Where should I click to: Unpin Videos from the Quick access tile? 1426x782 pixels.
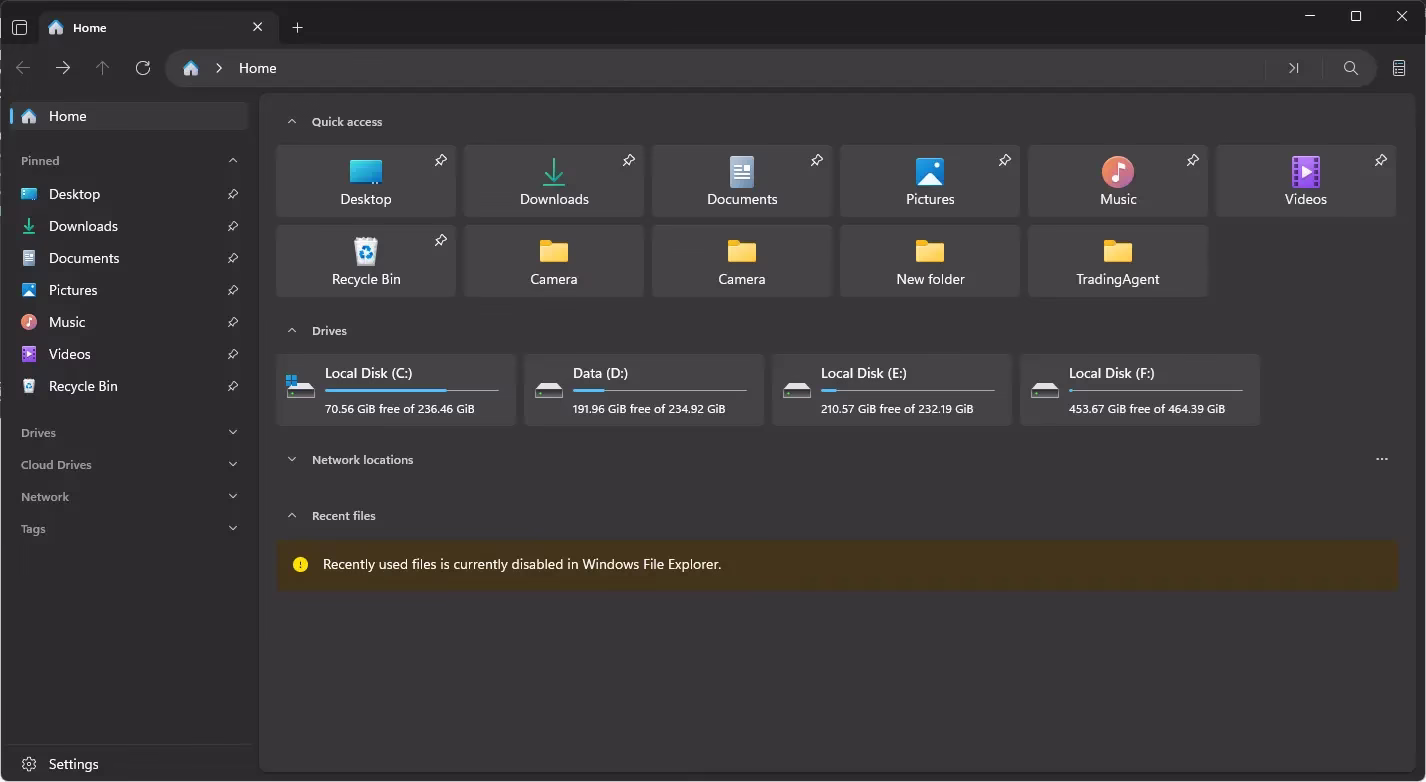(x=1380, y=160)
